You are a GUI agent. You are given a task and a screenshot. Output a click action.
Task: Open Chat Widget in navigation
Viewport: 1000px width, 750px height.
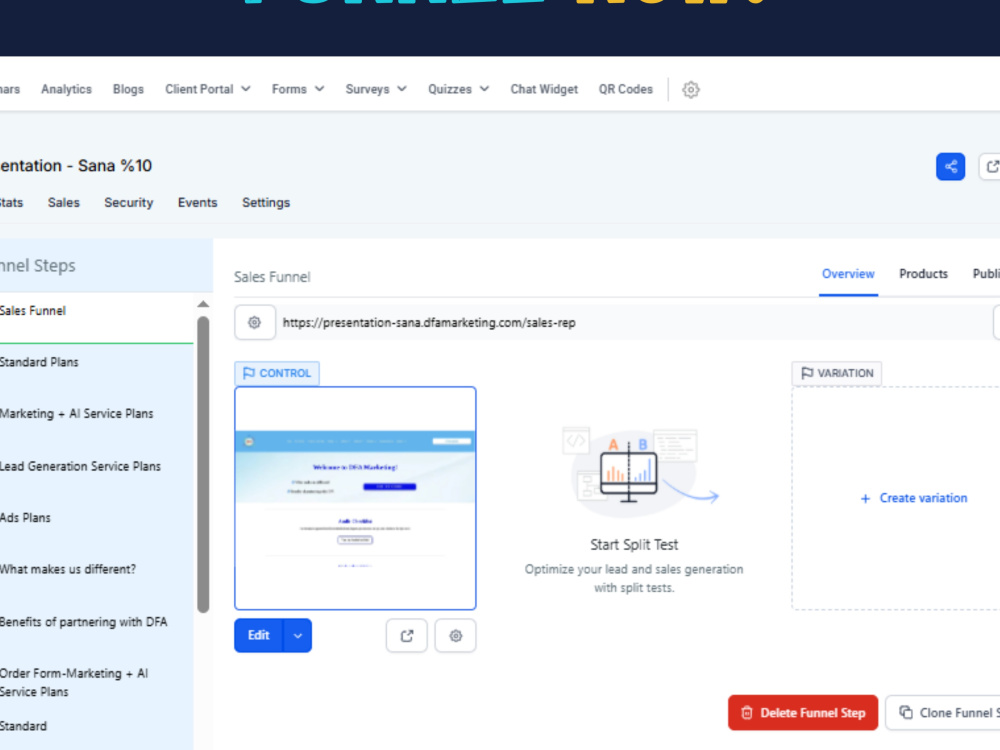tap(544, 89)
